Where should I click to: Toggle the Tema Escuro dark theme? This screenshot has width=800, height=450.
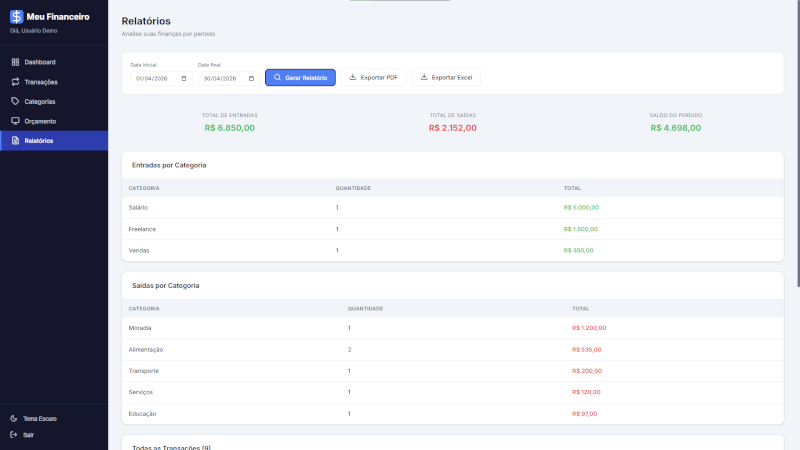click(x=40, y=419)
